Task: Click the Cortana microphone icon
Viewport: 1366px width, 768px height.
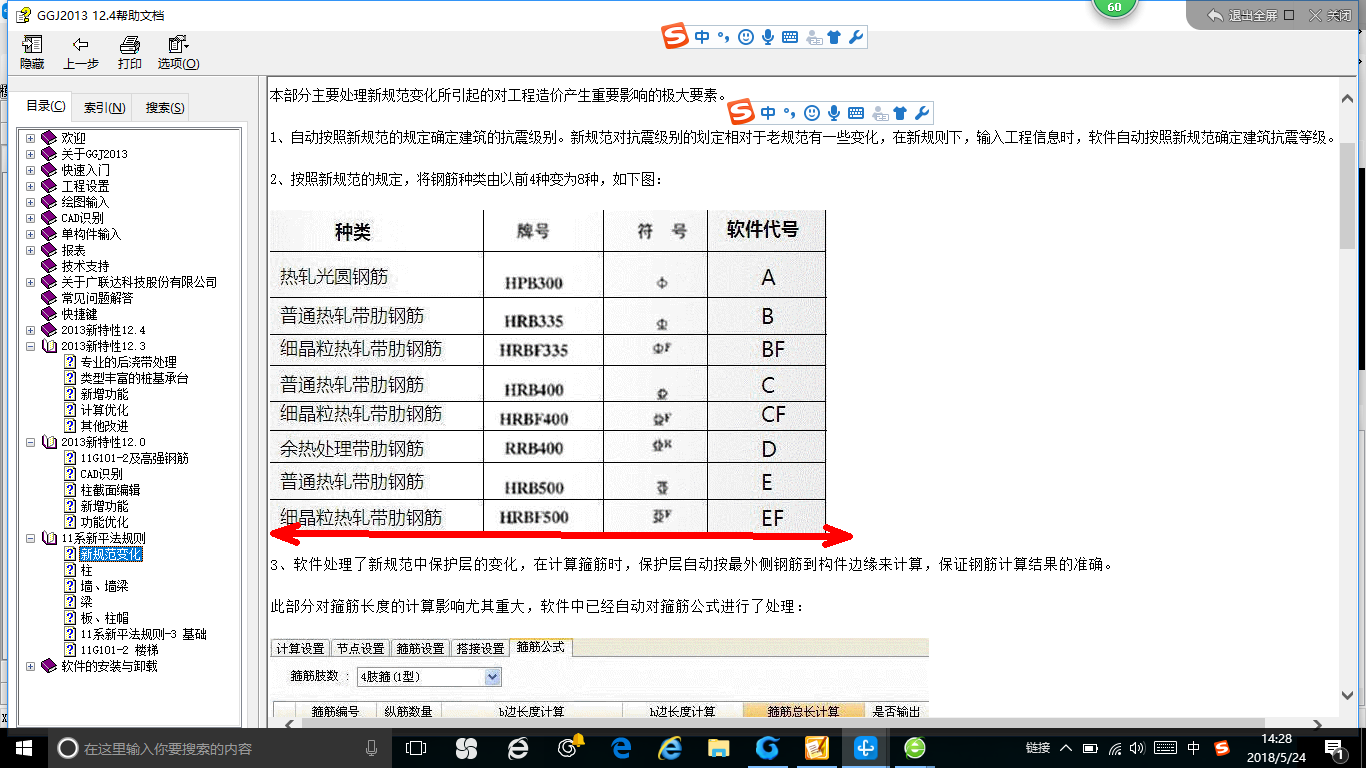Action: (372, 747)
